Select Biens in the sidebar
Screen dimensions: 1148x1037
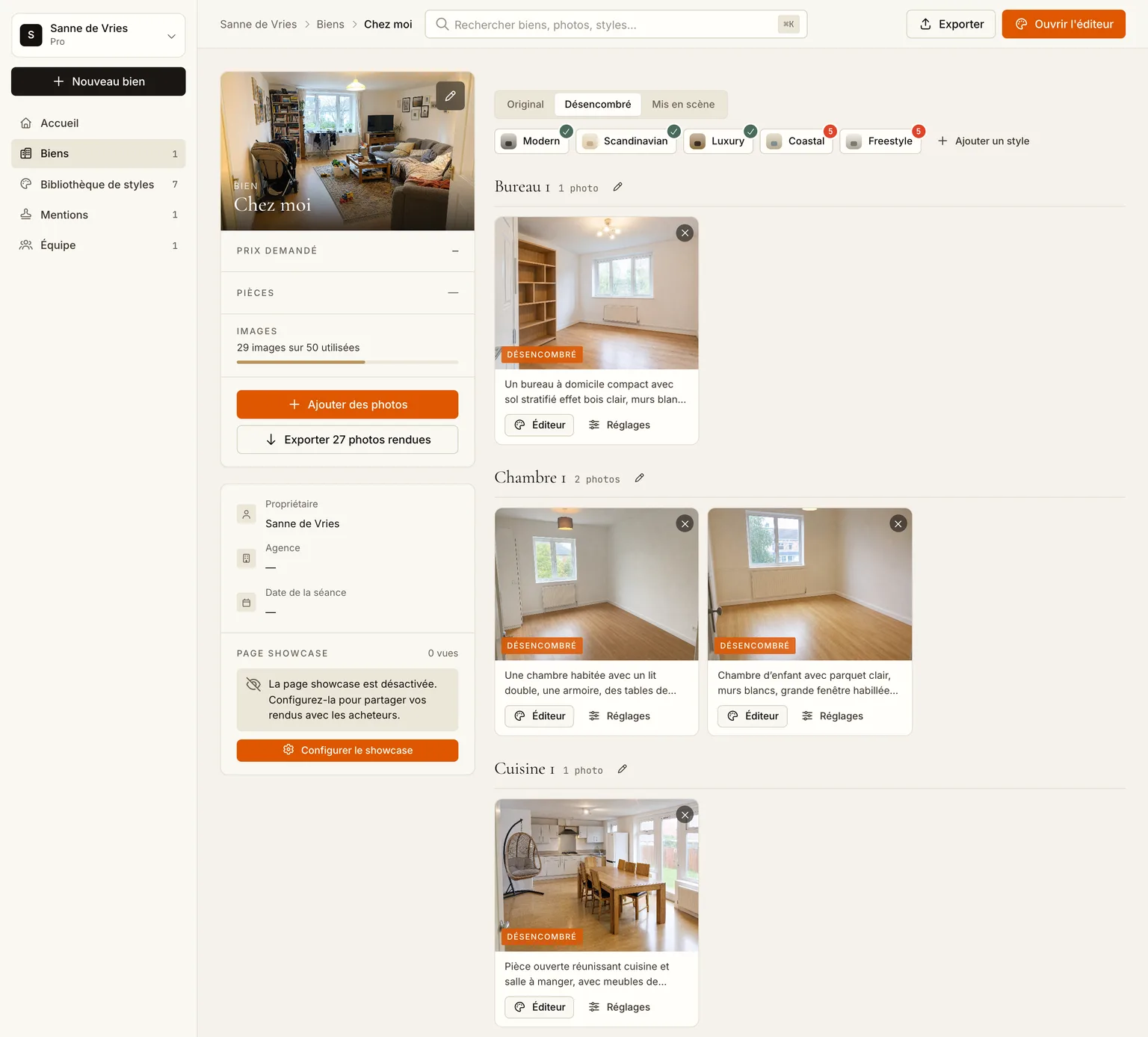[99, 153]
